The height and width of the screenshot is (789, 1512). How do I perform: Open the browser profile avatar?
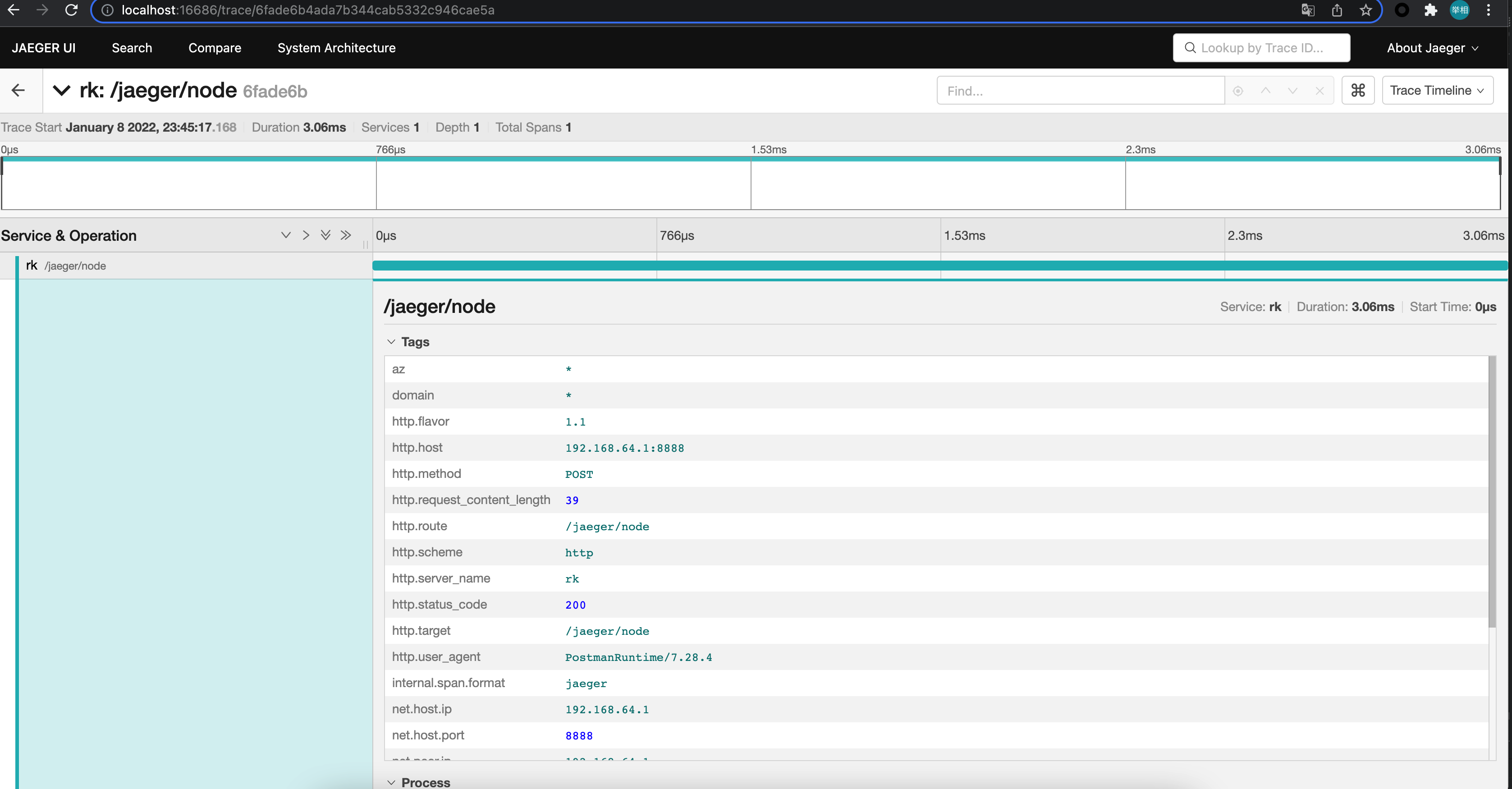tap(1460, 10)
